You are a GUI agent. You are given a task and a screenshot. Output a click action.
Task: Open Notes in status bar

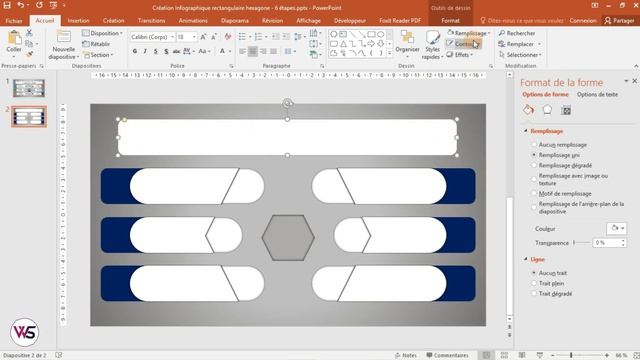(406, 355)
